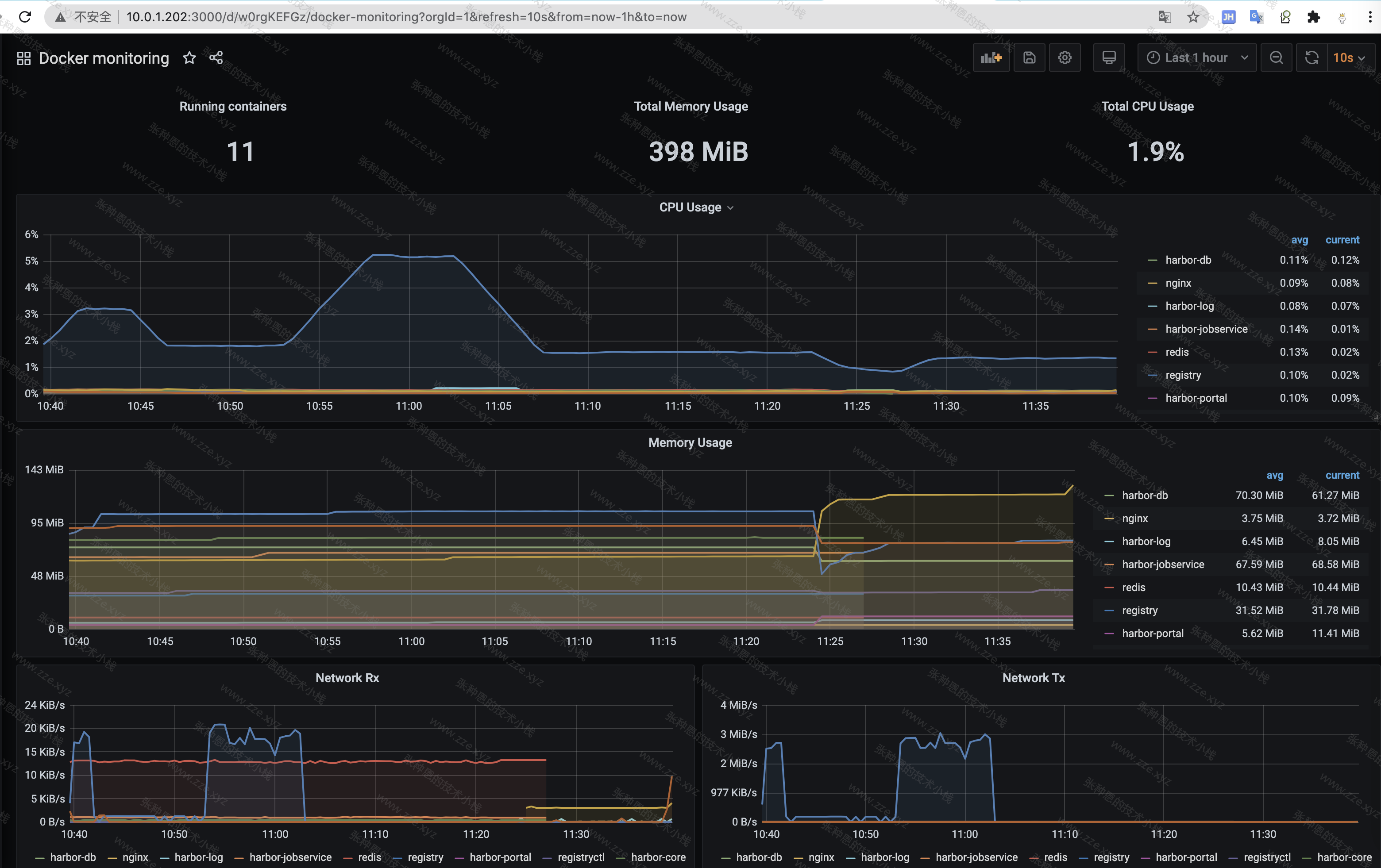Share the dashboard via share icon
This screenshot has width=1381, height=868.
tap(216, 58)
